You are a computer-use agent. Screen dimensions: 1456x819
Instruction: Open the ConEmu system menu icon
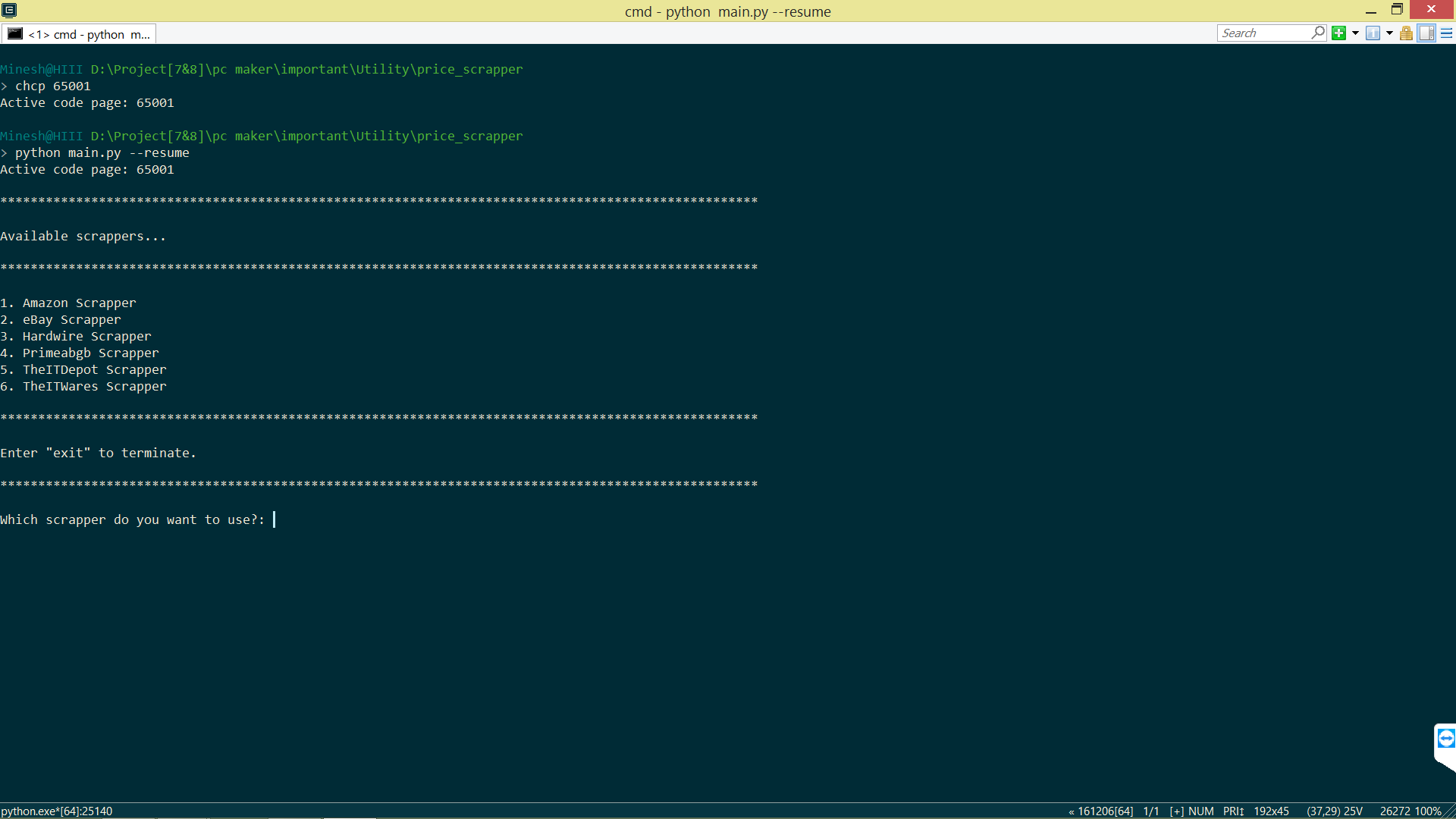[x=9, y=10]
